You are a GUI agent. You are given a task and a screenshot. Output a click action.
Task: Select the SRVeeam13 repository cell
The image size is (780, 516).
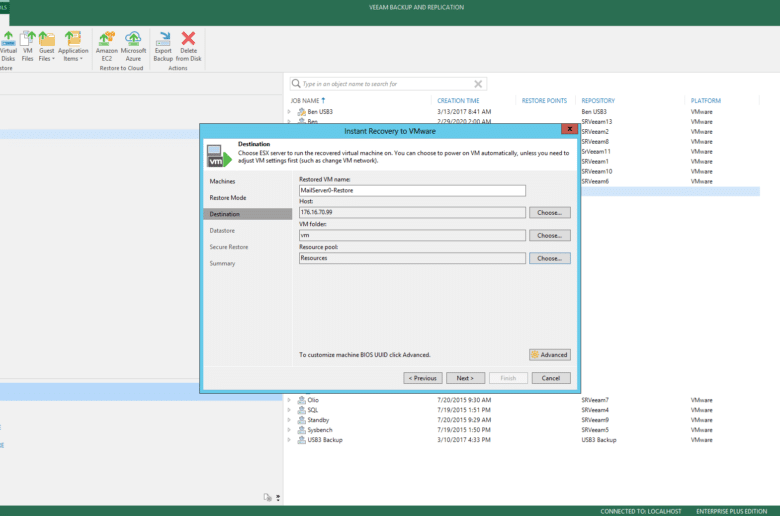(x=596, y=122)
